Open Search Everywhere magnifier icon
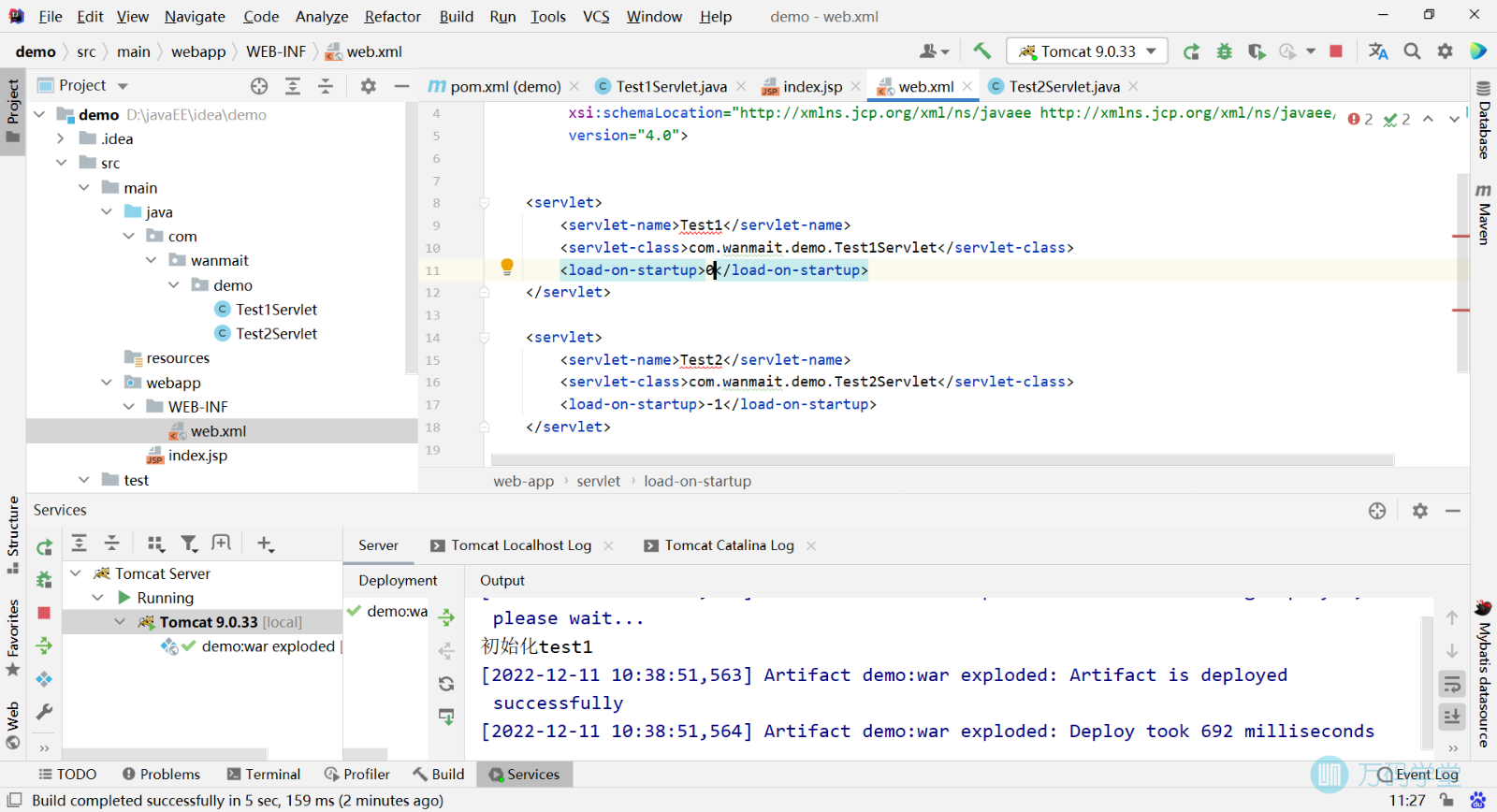 tap(1412, 51)
